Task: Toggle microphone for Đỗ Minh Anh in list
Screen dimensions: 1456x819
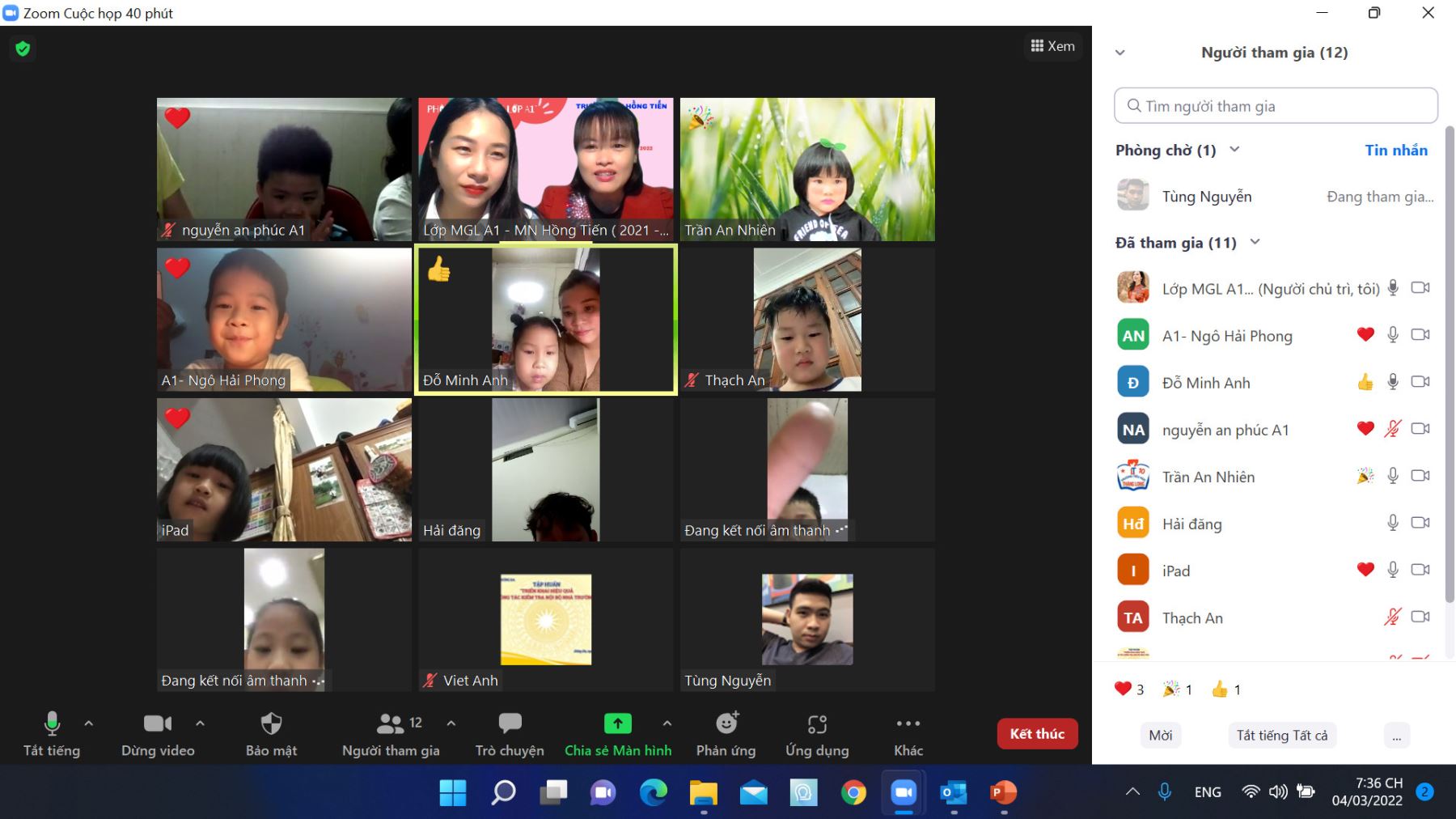Action: click(1393, 382)
